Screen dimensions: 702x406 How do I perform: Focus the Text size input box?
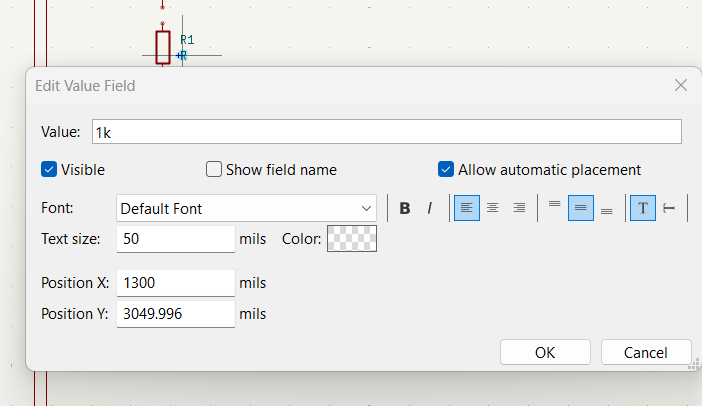coord(176,239)
